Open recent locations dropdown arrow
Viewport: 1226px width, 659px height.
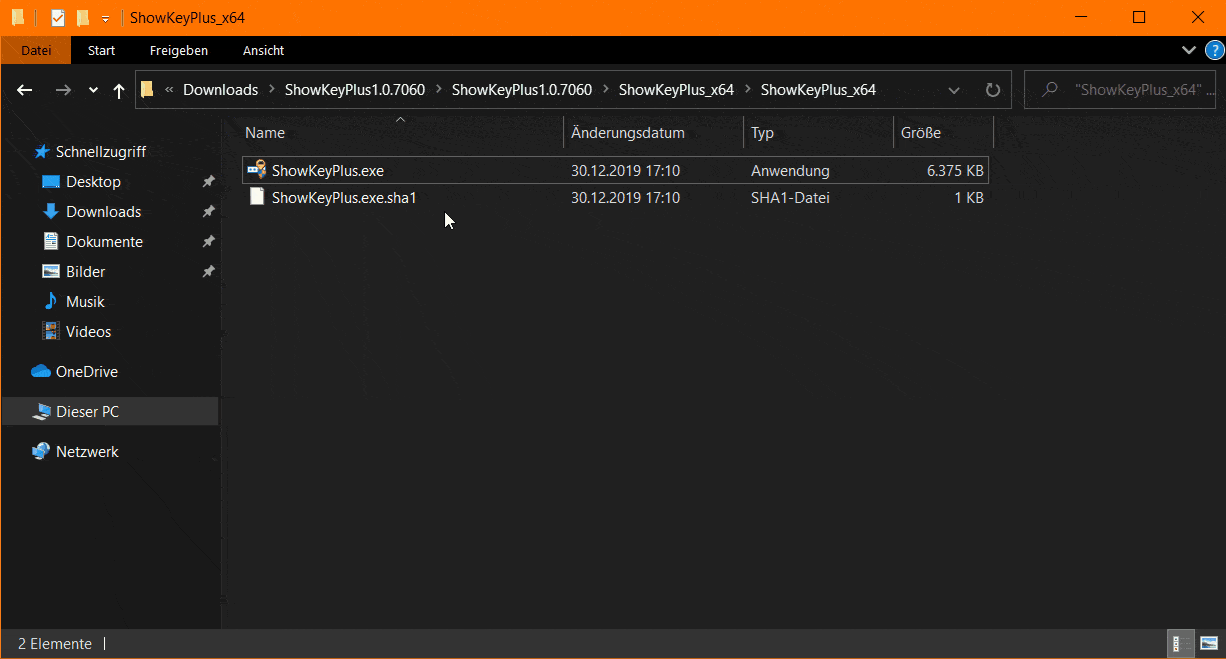click(x=93, y=90)
